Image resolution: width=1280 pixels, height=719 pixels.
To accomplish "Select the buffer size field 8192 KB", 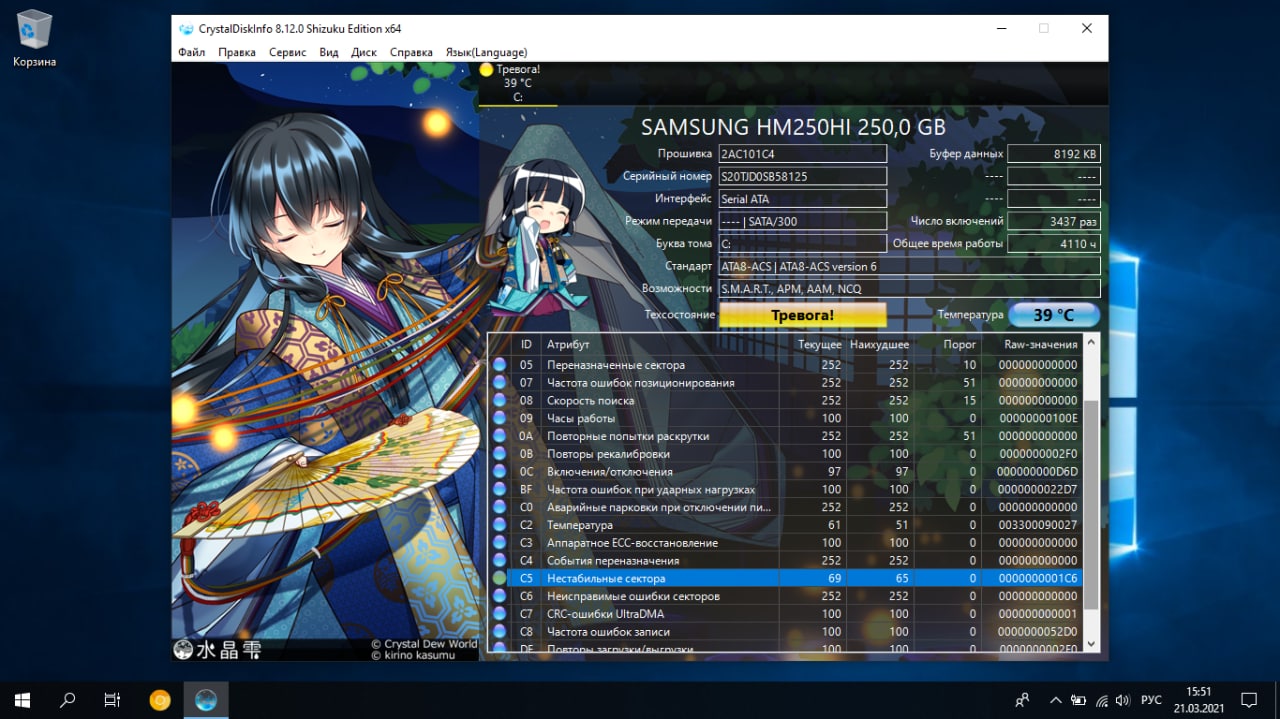I will 1054,154.
